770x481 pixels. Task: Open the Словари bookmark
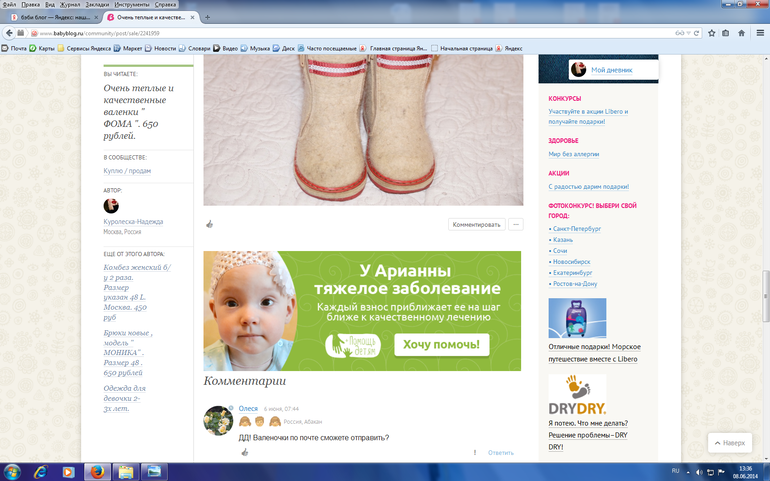tap(194, 48)
